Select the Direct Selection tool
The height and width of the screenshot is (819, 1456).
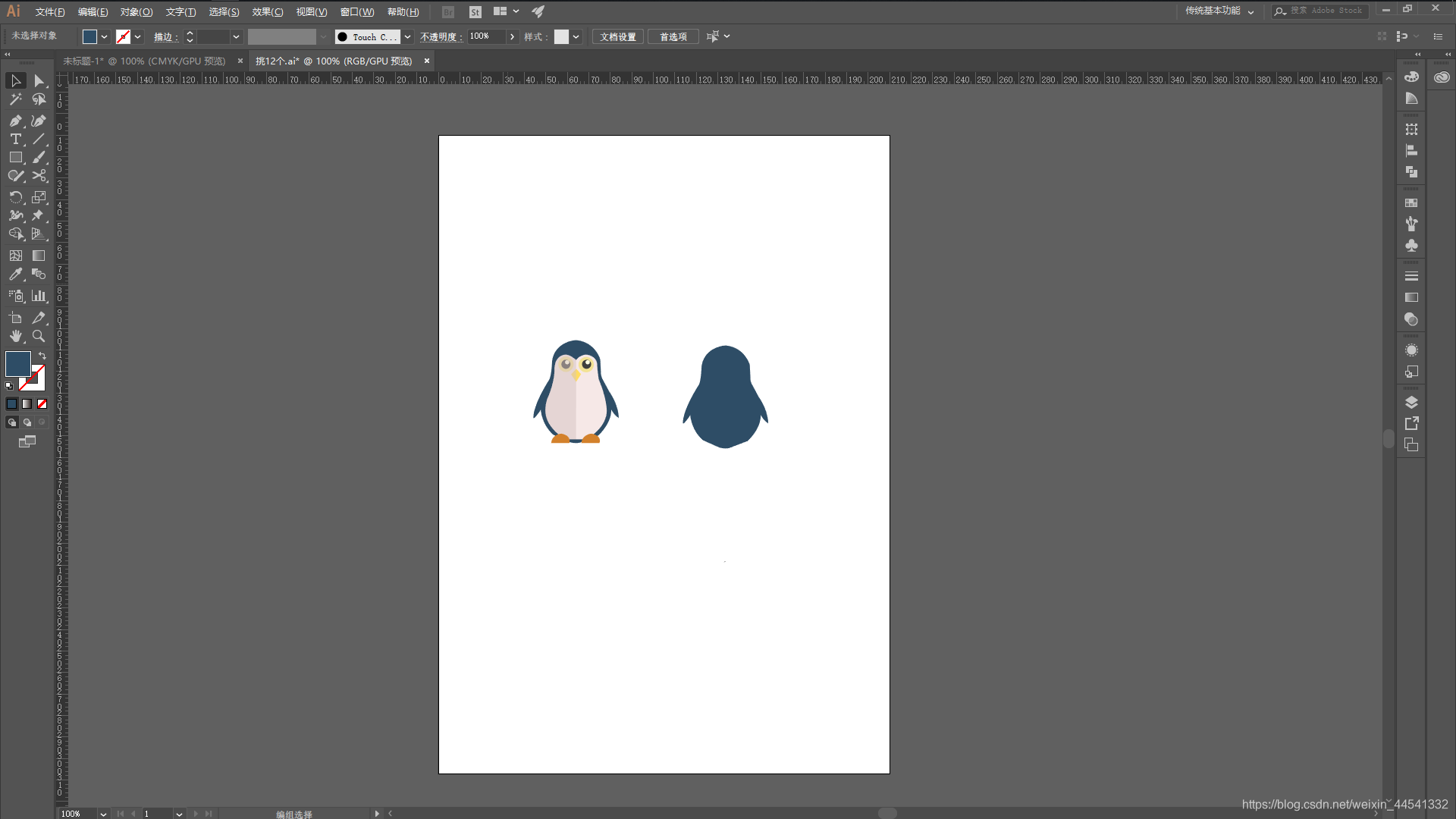pyautogui.click(x=39, y=80)
